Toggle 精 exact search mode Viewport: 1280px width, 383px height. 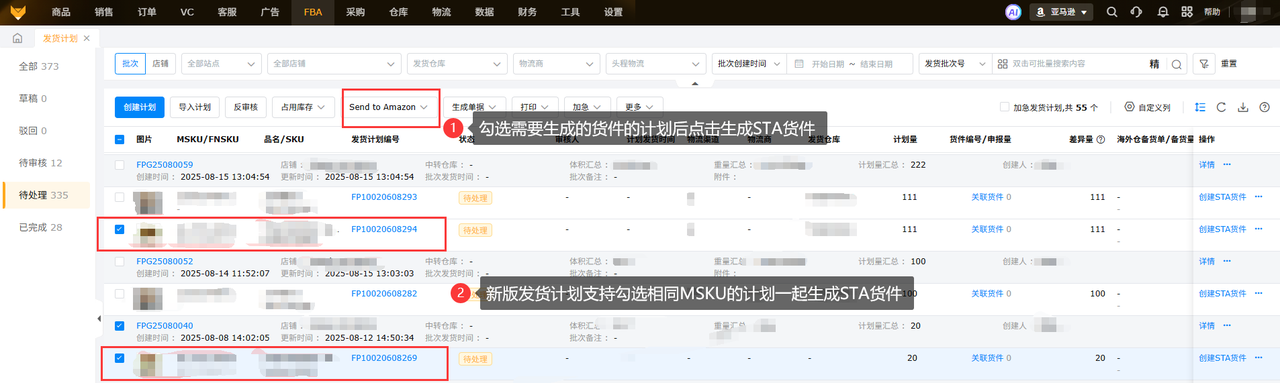click(x=1155, y=63)
